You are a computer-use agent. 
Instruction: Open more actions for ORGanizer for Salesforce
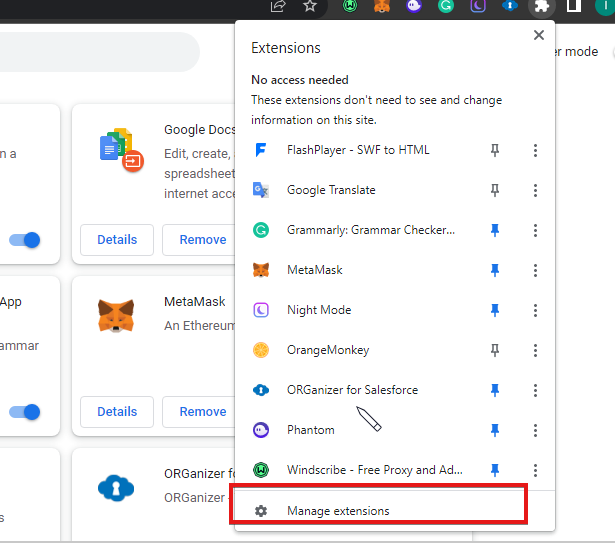pos(535,390)
